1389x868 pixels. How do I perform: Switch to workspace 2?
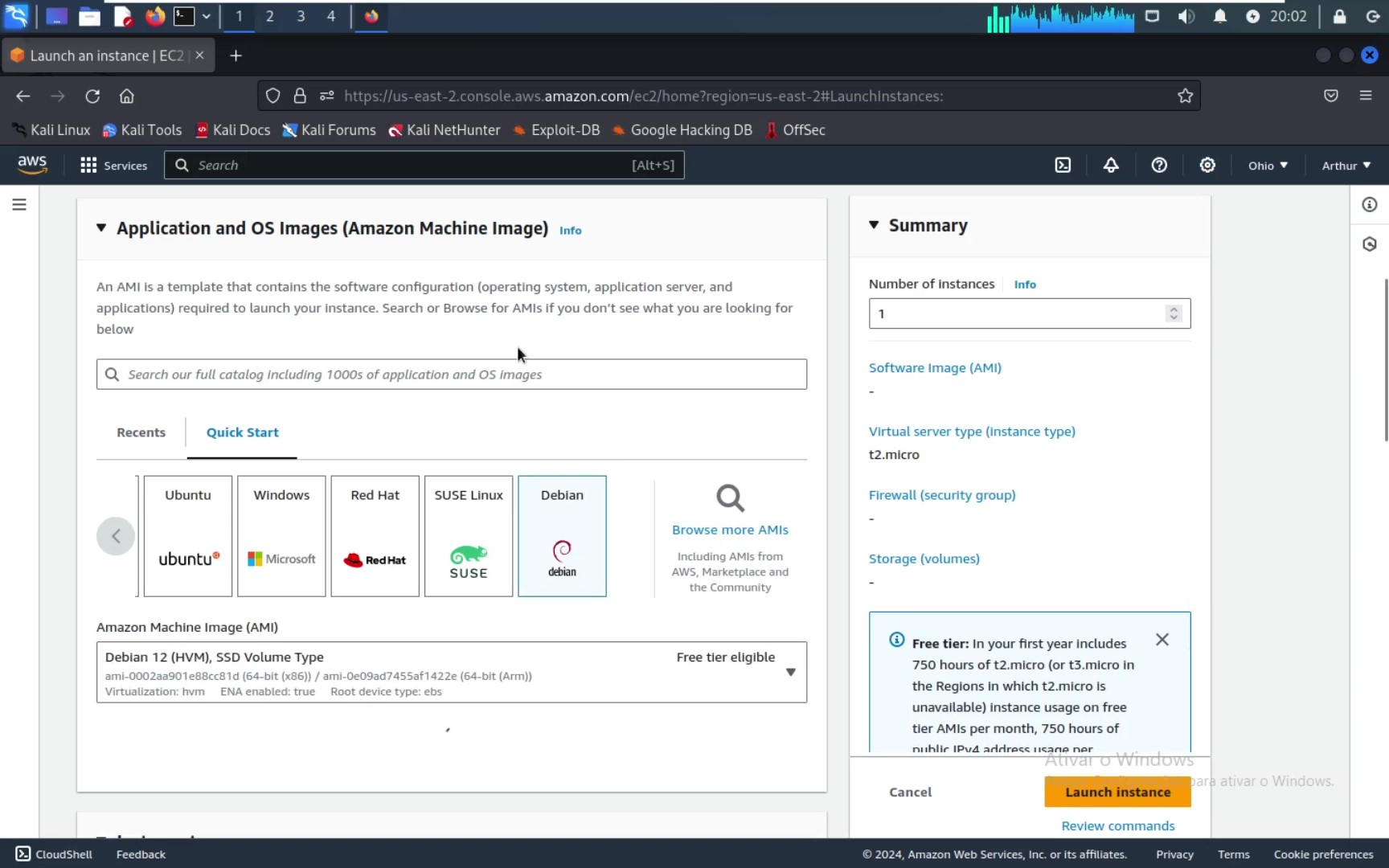(270, 16)
